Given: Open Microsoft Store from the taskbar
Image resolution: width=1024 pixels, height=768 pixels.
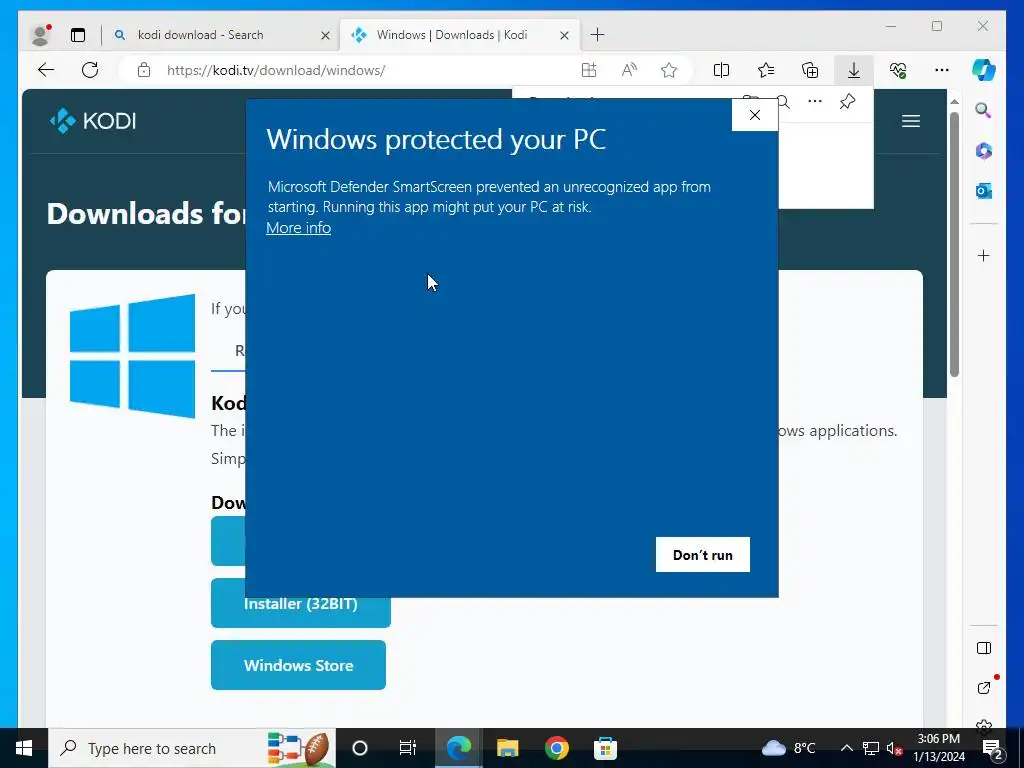Looking at the screenshot, I should click(605, 748).
